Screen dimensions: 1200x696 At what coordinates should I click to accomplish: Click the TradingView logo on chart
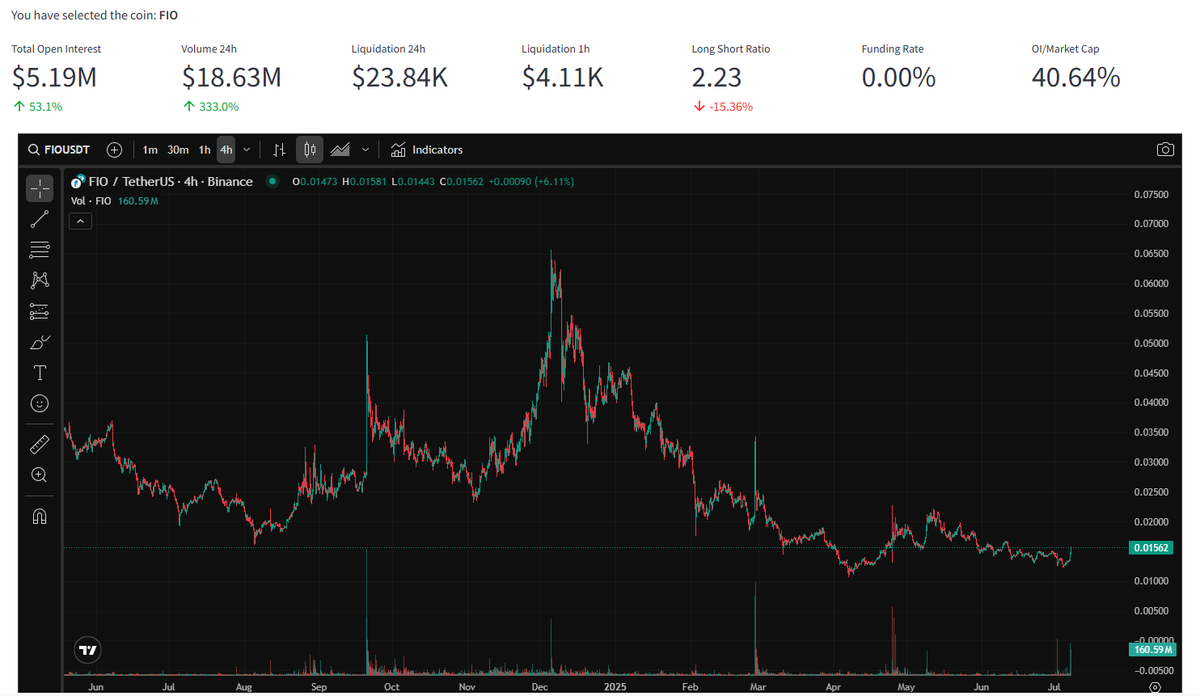pos(88,649)
